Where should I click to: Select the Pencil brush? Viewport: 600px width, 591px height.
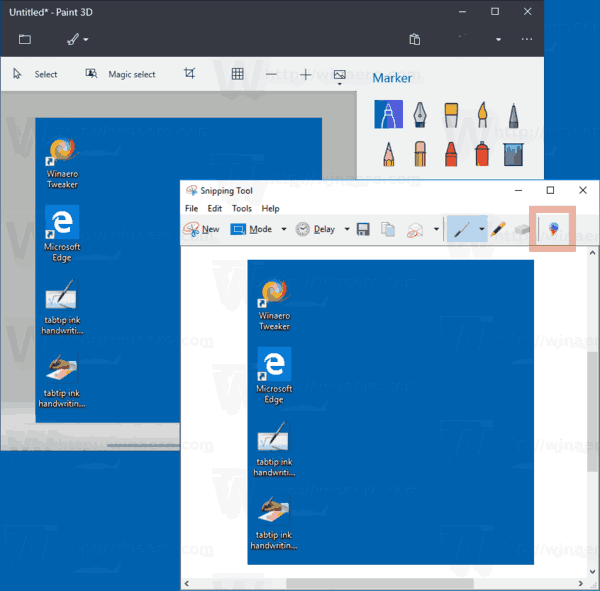click(388, 154)
